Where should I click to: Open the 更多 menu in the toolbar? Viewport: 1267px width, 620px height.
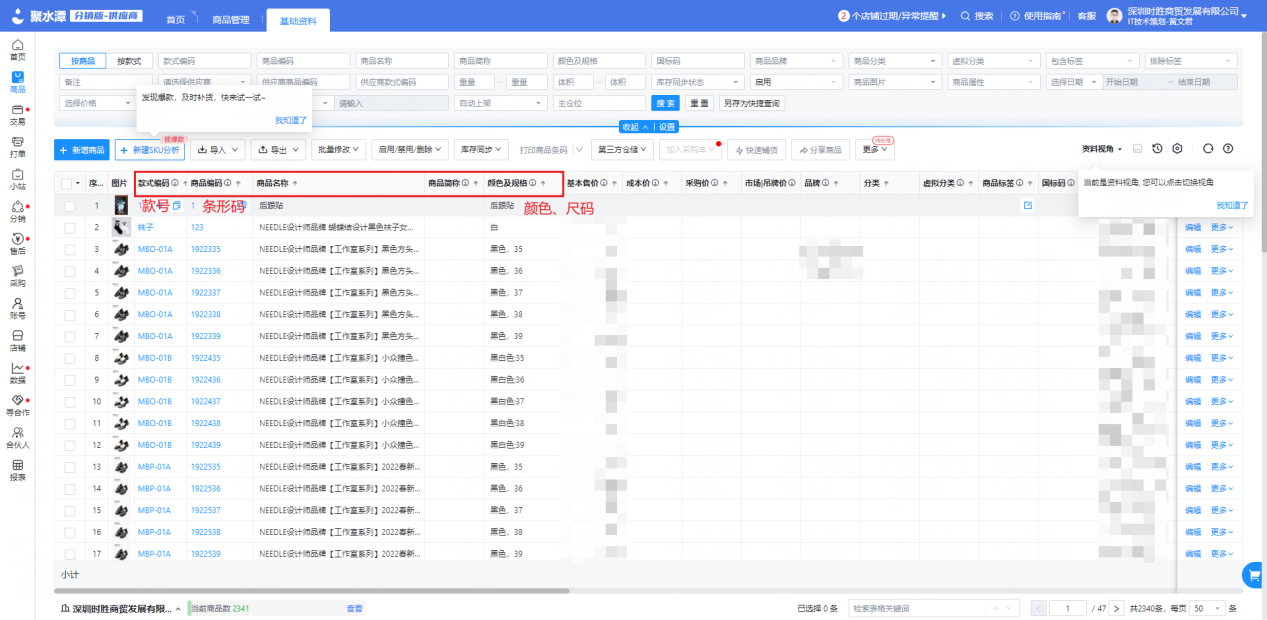875,149
